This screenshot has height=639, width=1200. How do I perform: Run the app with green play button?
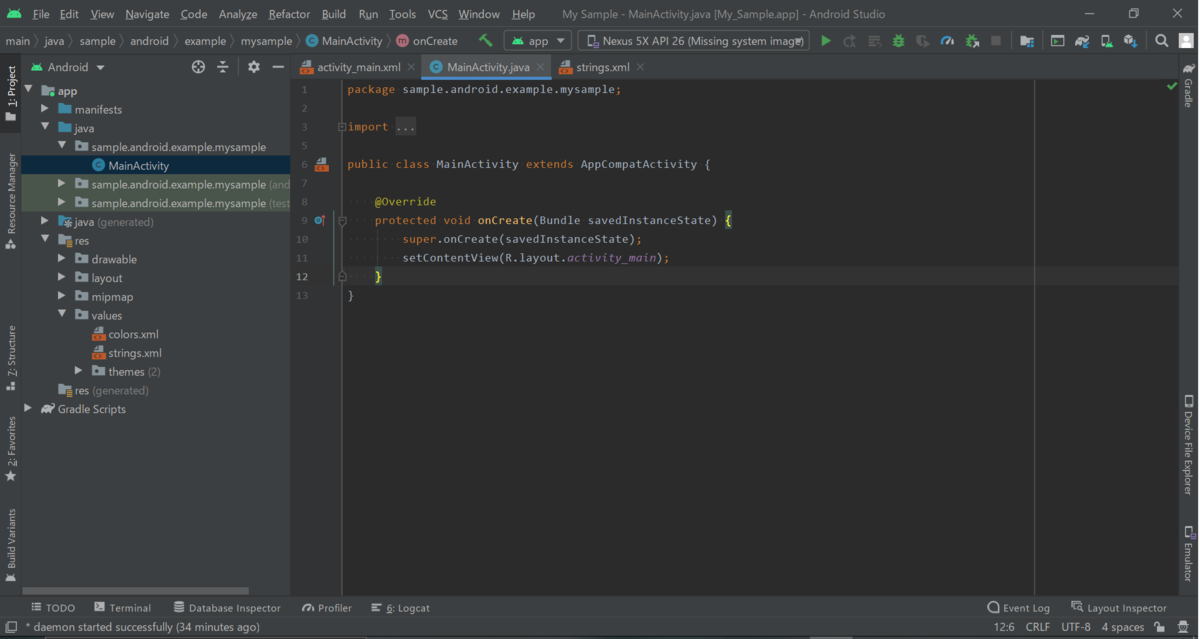coord(825,41)
